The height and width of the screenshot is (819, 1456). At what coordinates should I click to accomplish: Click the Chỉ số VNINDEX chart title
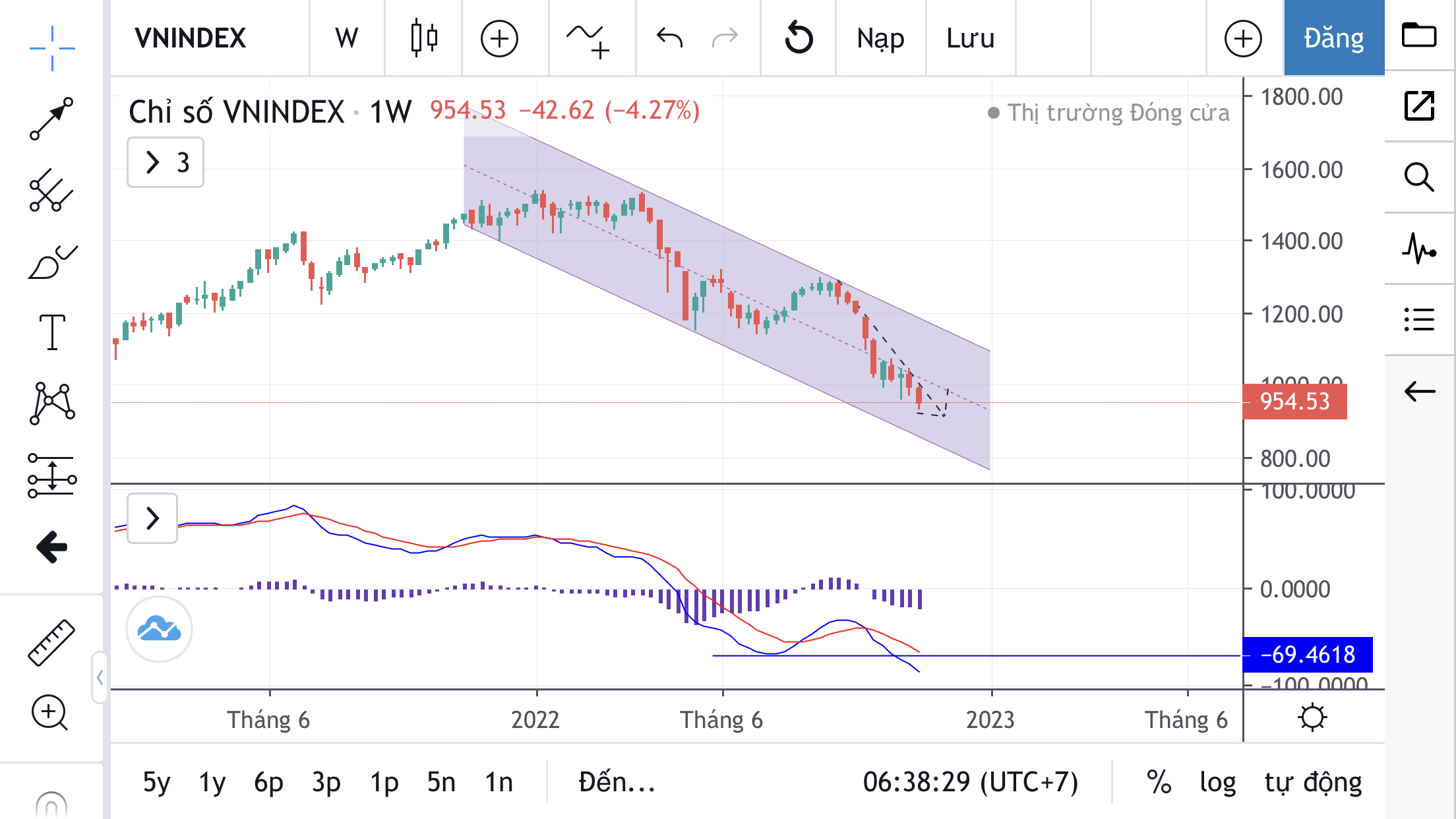(x=237, y=112)
